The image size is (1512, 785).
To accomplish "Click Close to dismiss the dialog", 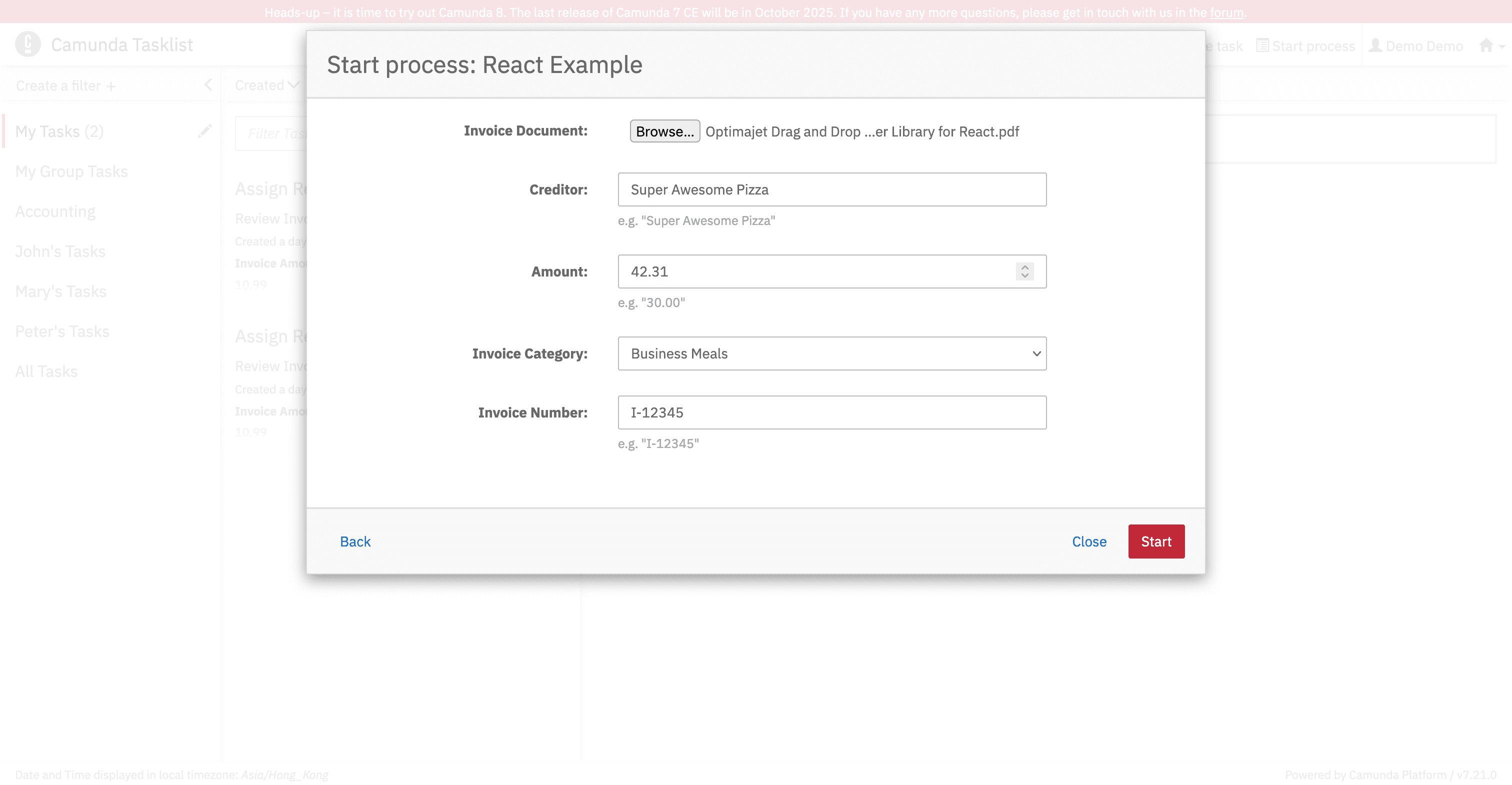I will click(x=1089, y=541).
